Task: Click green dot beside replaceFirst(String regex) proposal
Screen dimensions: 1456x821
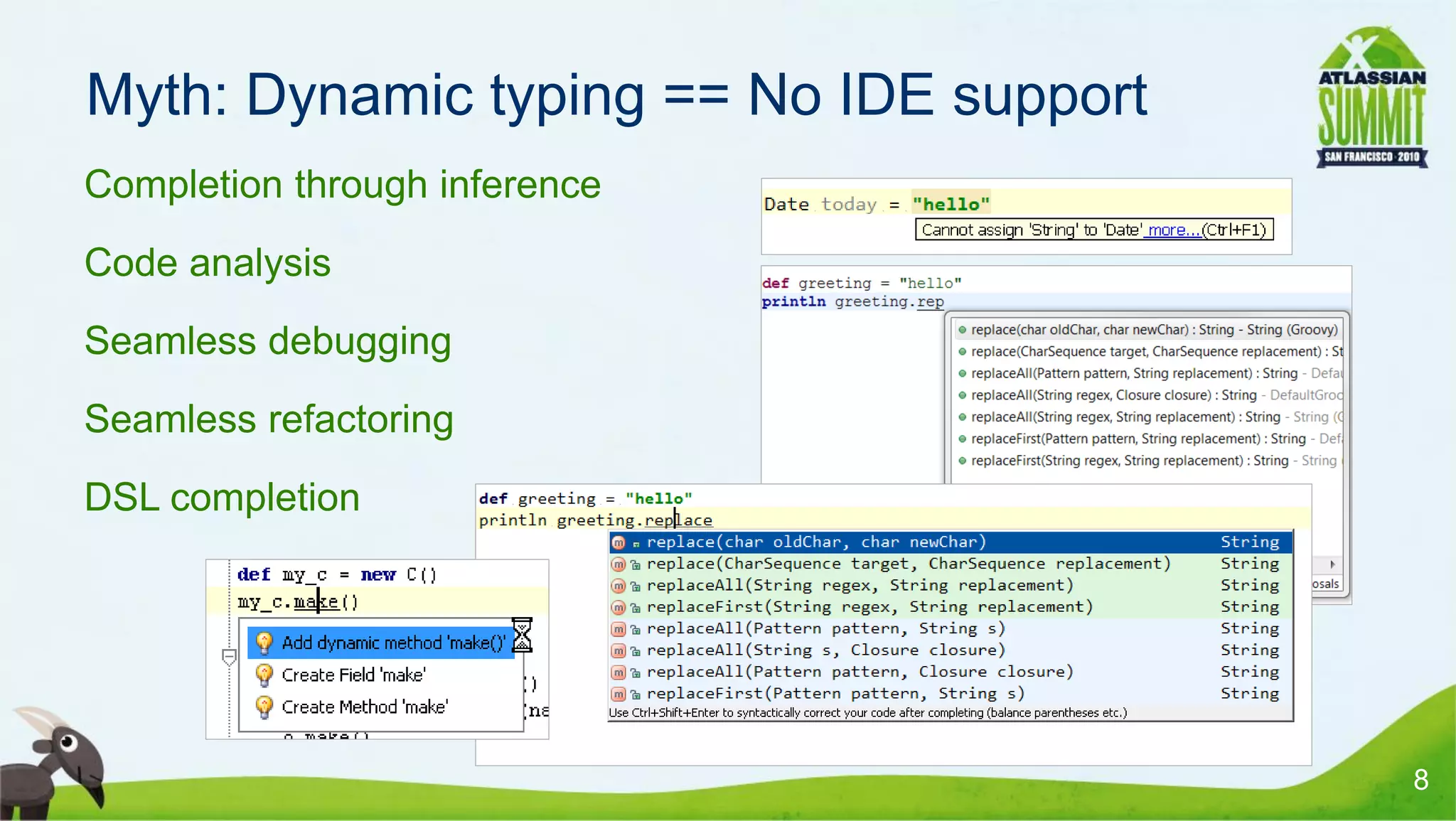Action: pyautogui.click(x=962, y=461)
